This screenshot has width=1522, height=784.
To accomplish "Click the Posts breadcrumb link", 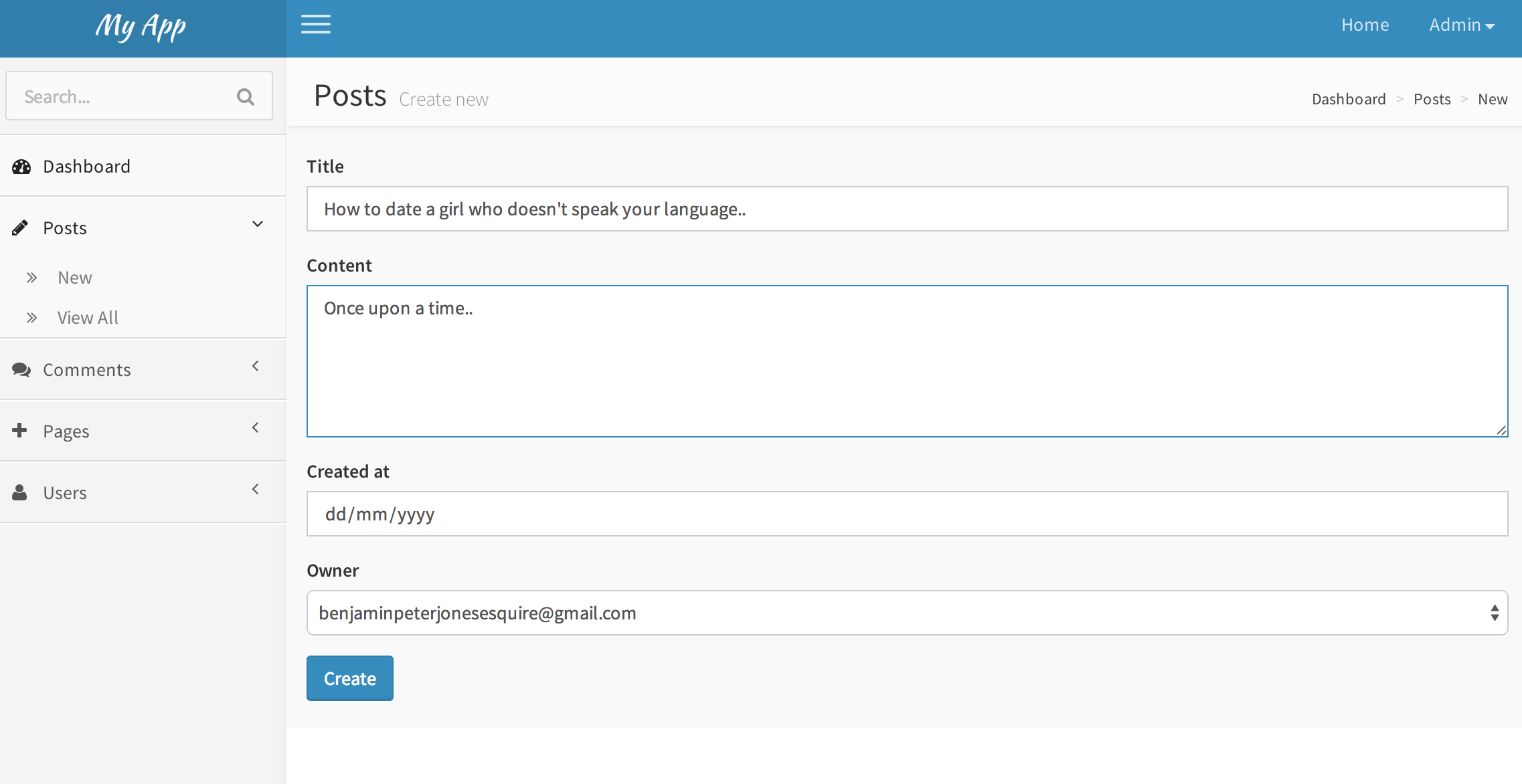I will coord(1432,99).
